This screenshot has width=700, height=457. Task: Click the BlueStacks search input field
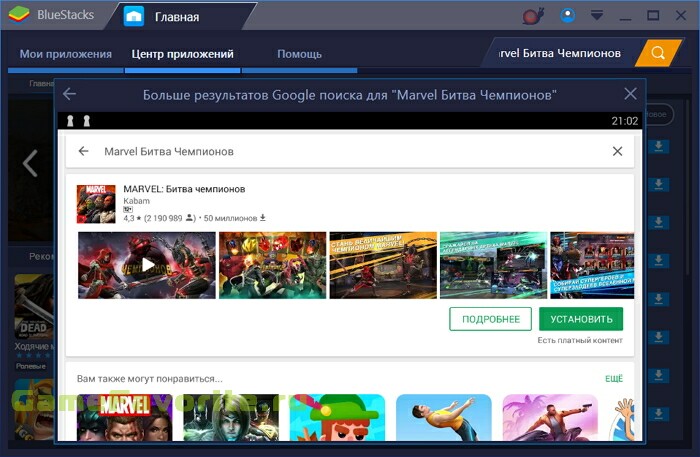560,53
